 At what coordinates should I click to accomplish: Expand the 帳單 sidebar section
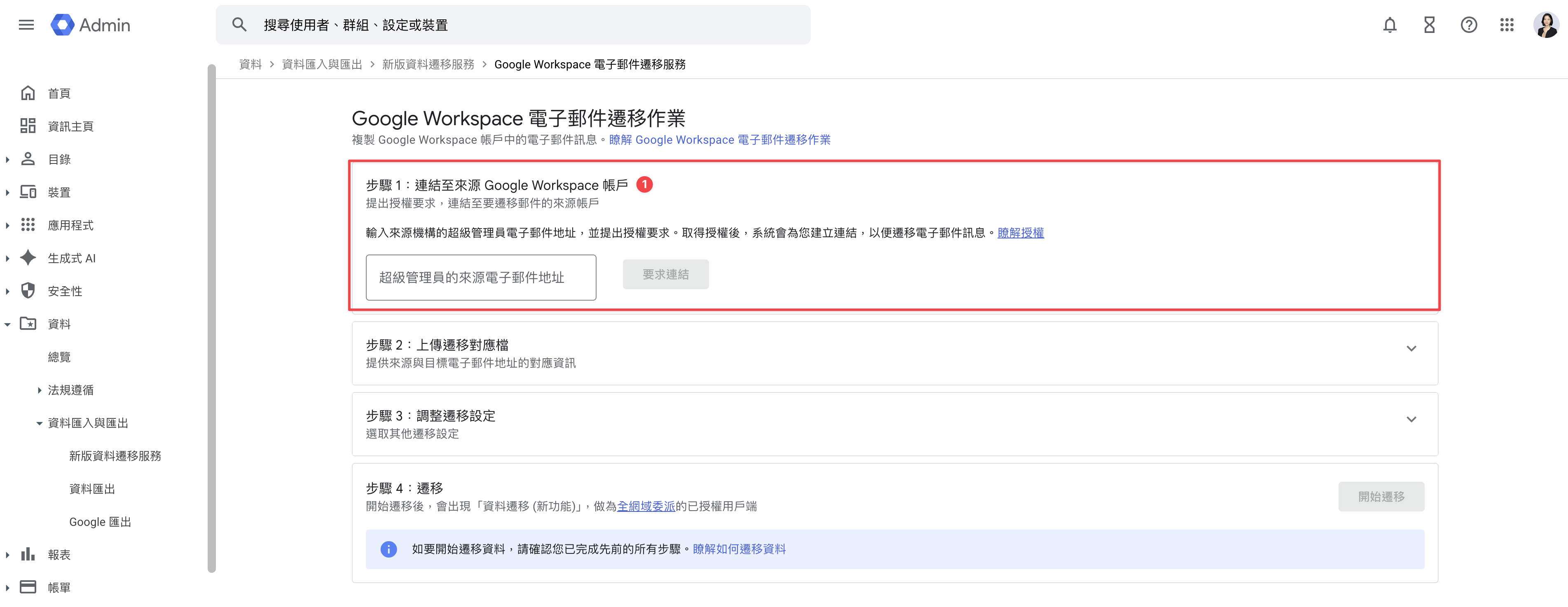tap(7, 588)
